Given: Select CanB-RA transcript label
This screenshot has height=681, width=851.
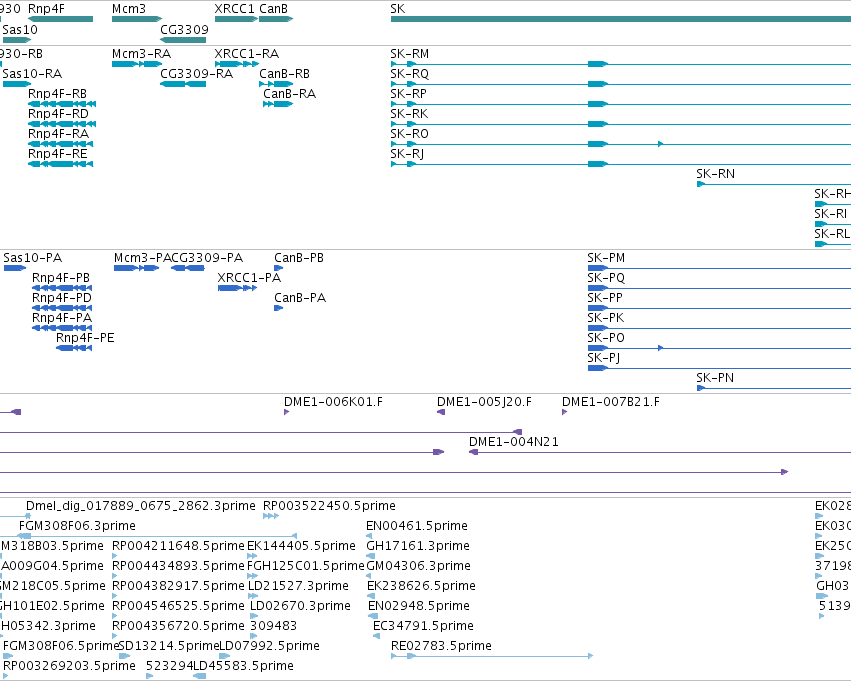Looking at the screenshot, I should [x=289, y=94].
